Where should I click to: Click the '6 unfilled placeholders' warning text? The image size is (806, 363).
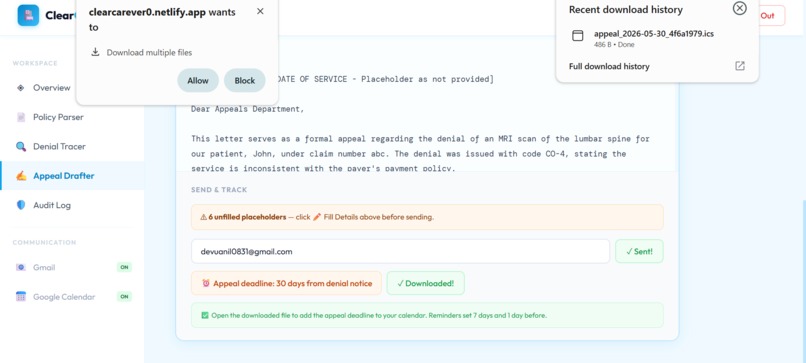[x=247, y=217]
